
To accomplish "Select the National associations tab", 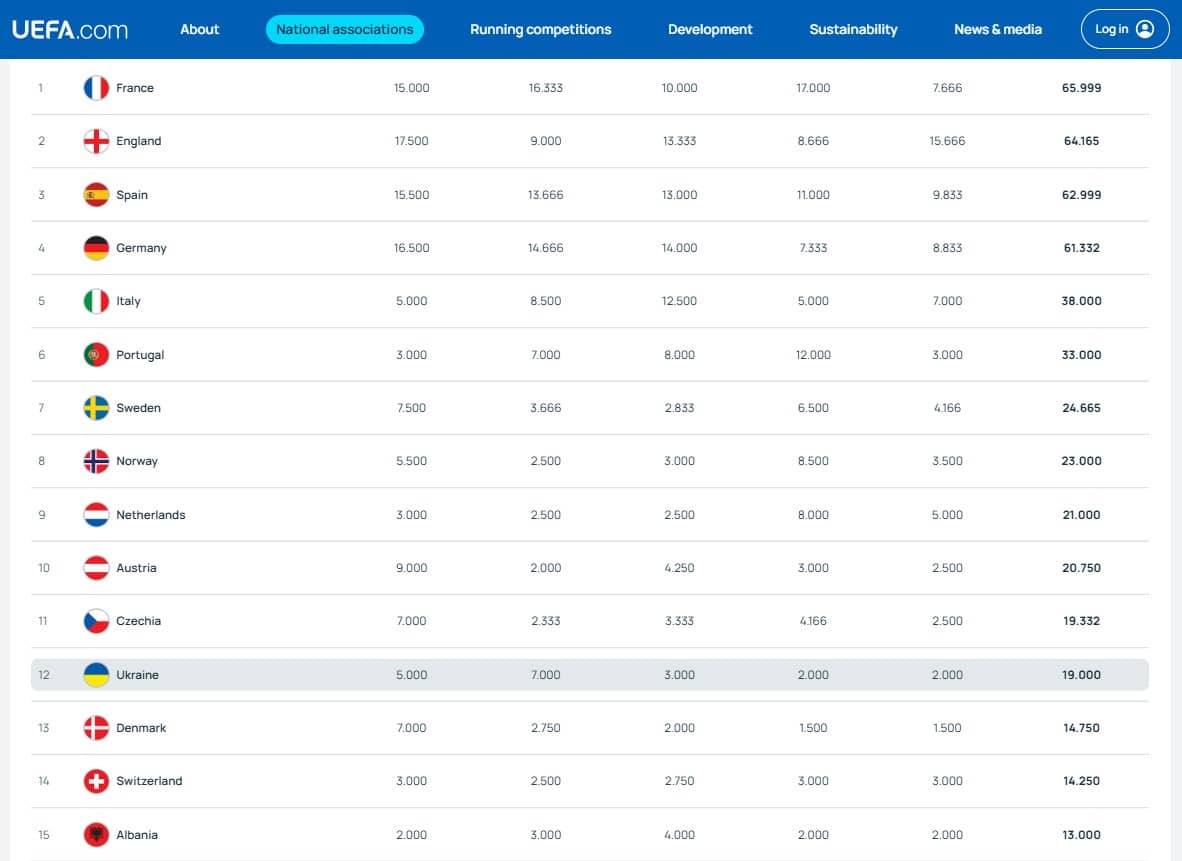I will [344, 29].
